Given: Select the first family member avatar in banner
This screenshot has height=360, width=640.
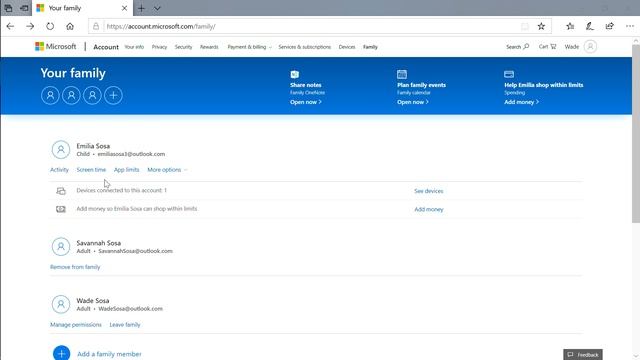Looking at the screenshot, I should point(50,96).
